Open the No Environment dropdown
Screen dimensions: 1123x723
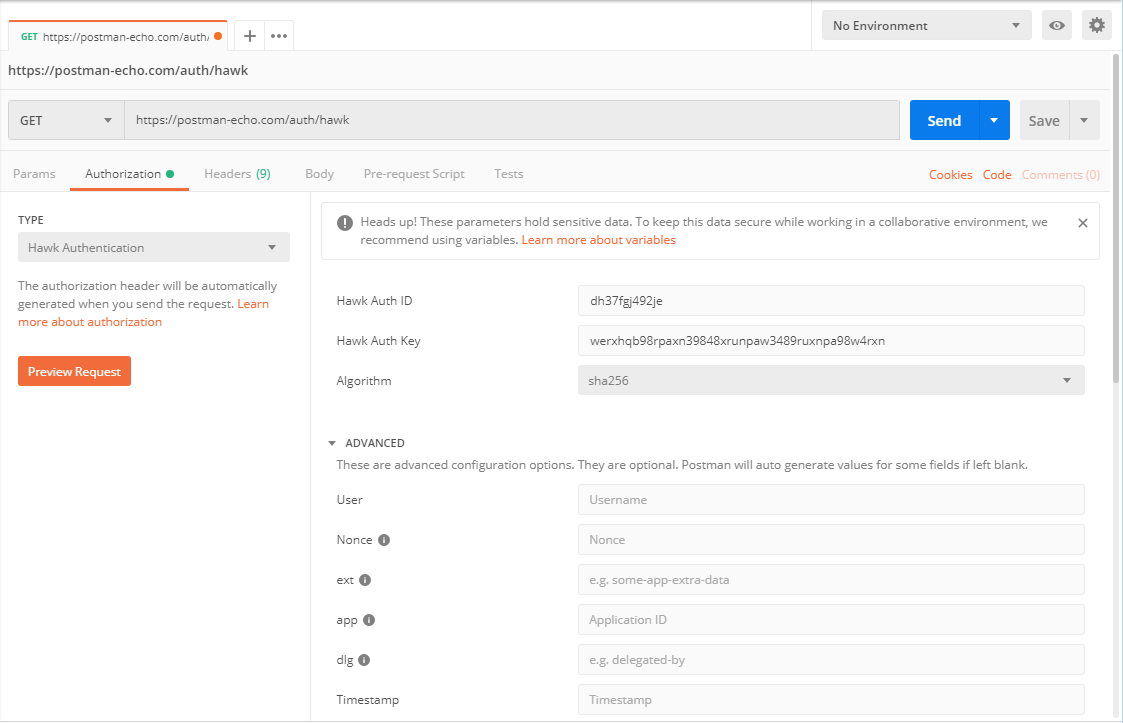(x=926, y=25)
